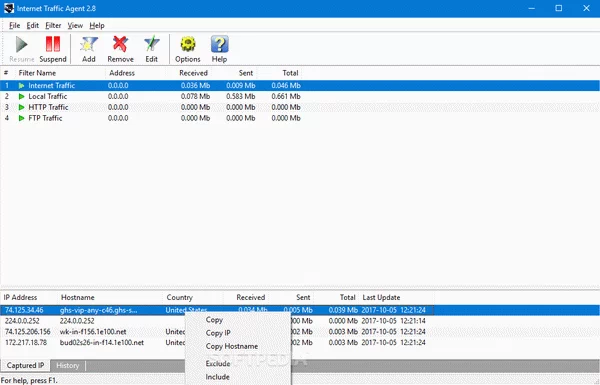
Task: Select the FTP Traffic filter row
Action: coord(300,118)
